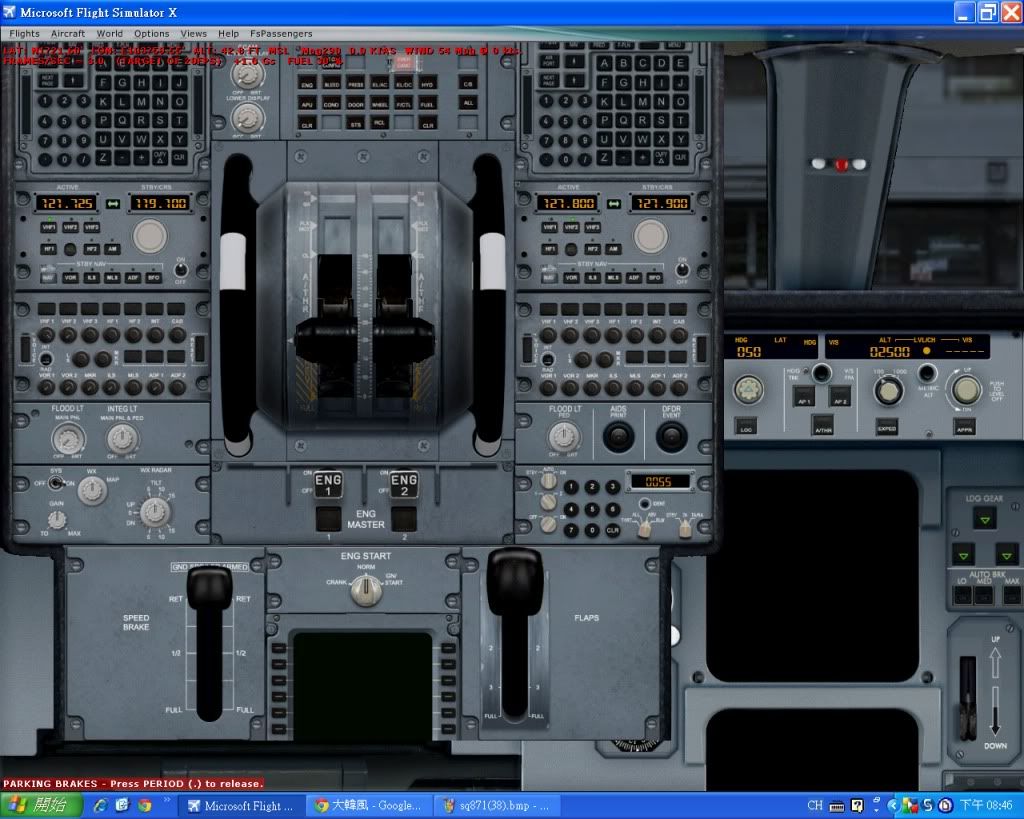Open the Views menu
Image resolution: width=1024 pixels, height=819 pixels.
(x=193, y=33)
